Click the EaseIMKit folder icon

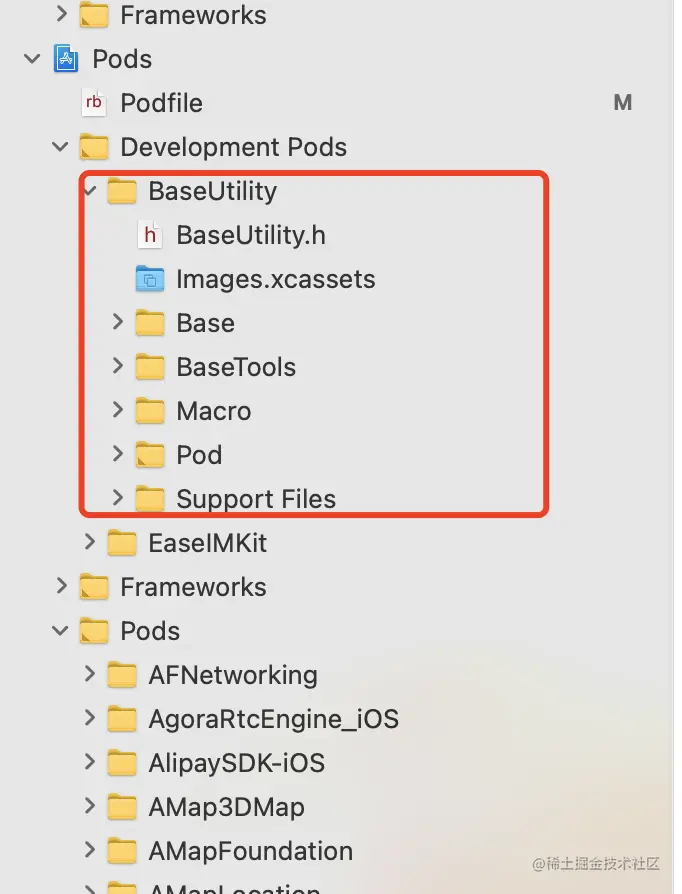pos(122,543)
